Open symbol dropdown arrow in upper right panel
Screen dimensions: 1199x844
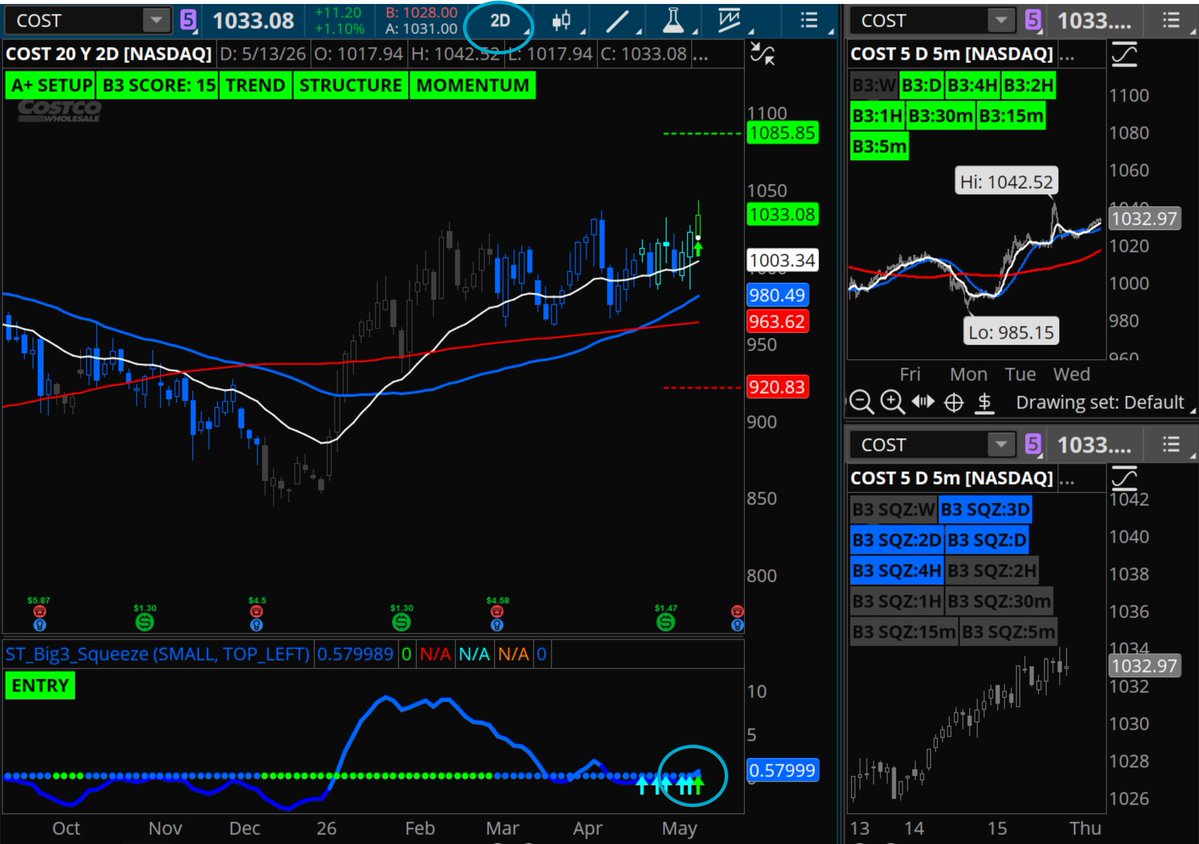point(999,21)
